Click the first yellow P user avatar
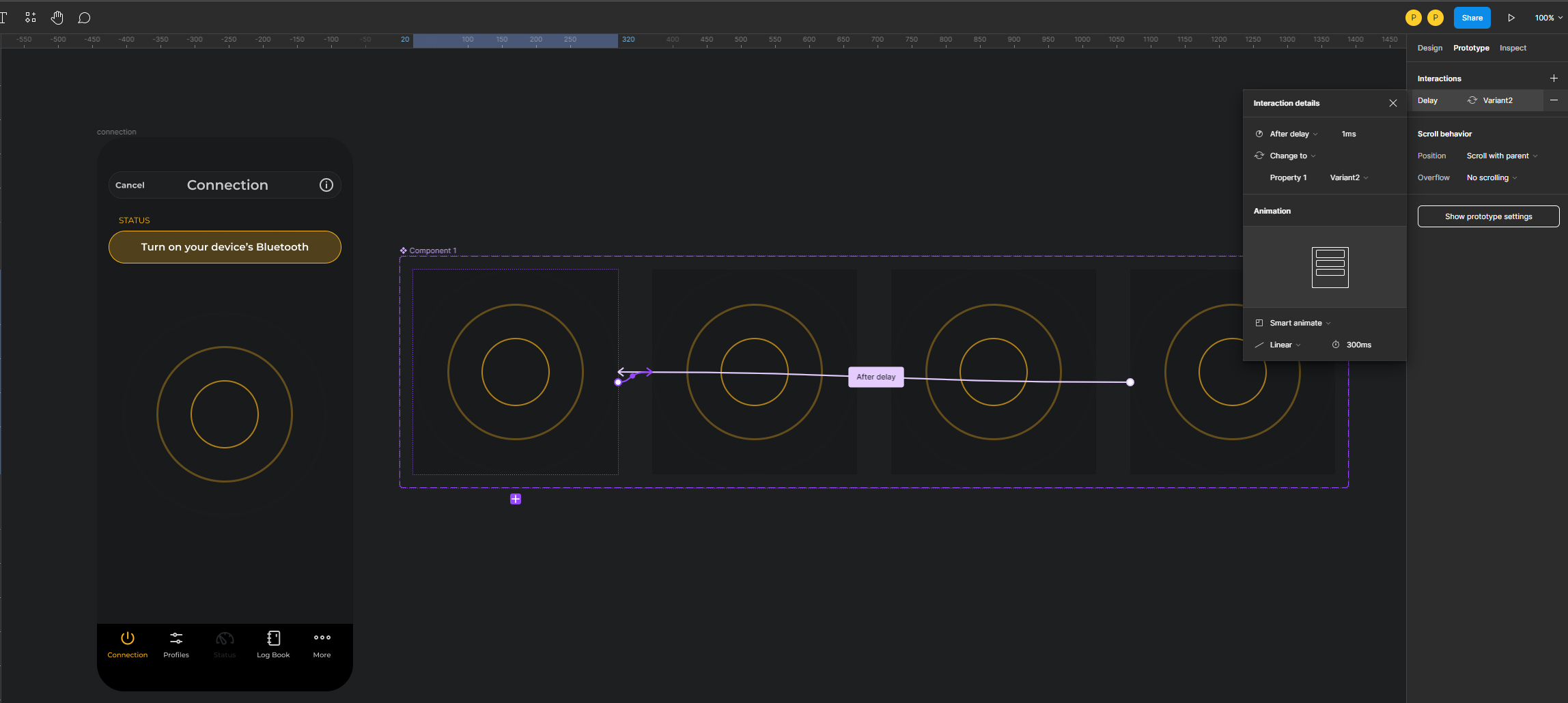Viewport: 1568px width, 703px height. [1414, 18]
